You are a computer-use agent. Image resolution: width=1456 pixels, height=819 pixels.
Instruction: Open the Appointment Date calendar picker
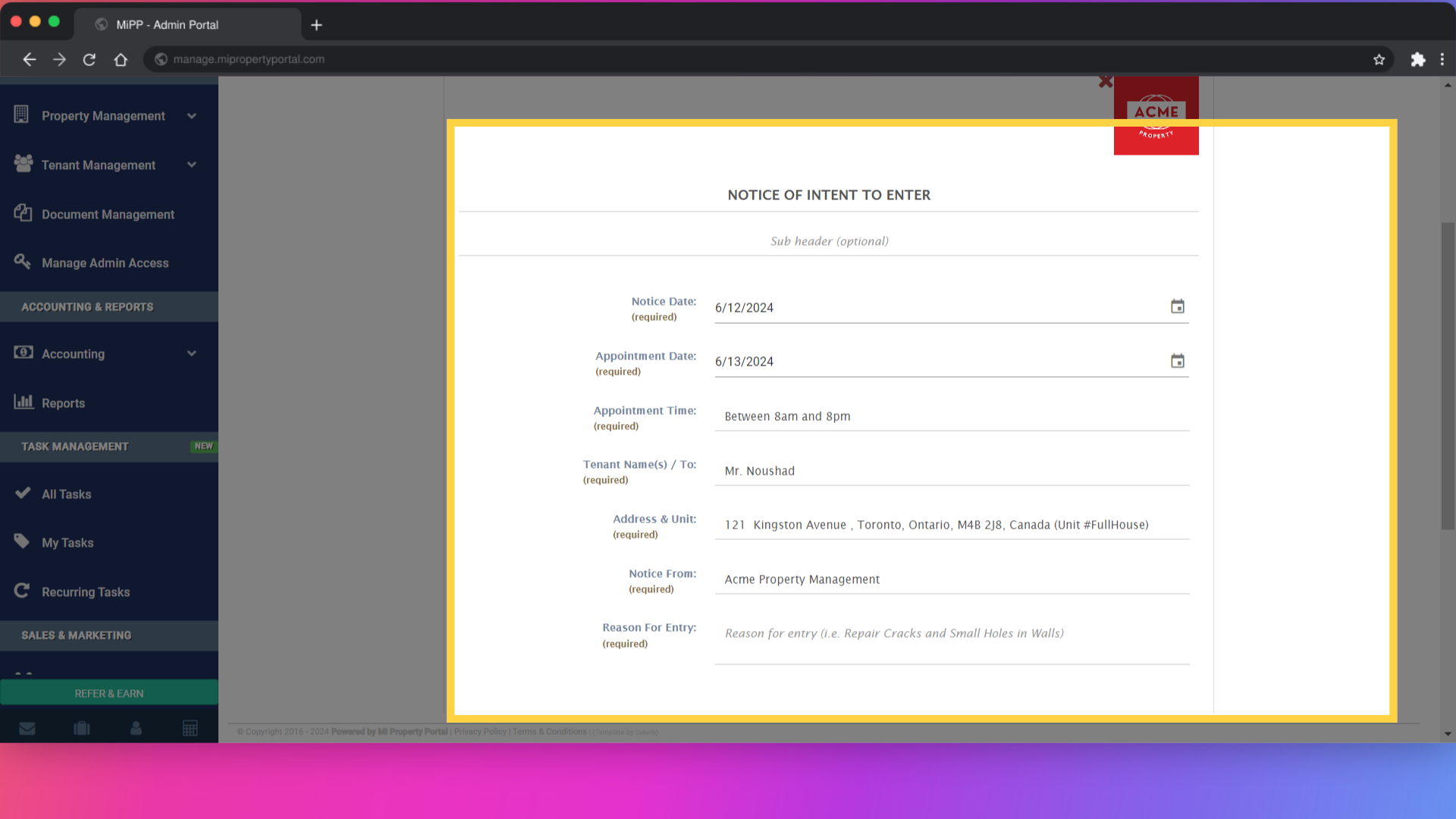[x=1178, y=360]
